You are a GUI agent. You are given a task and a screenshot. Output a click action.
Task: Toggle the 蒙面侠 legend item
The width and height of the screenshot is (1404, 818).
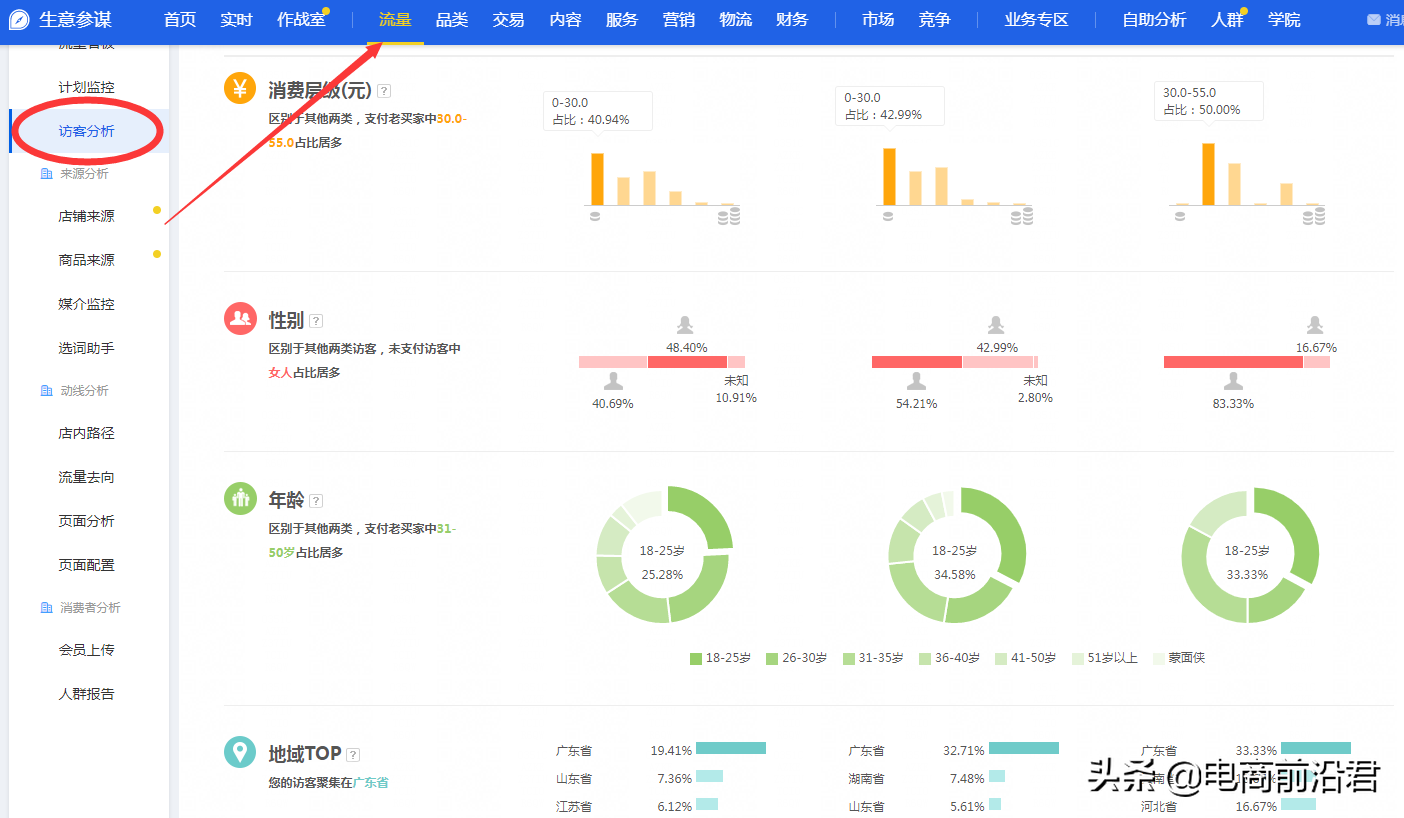(1179, 658)
